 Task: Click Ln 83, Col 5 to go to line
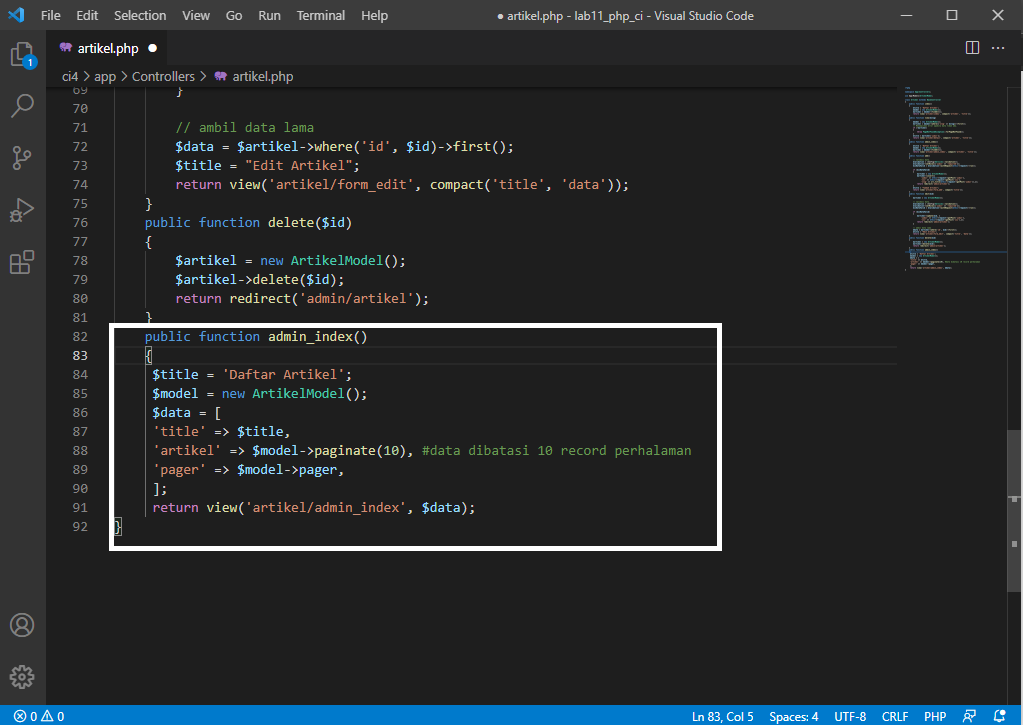722,716
